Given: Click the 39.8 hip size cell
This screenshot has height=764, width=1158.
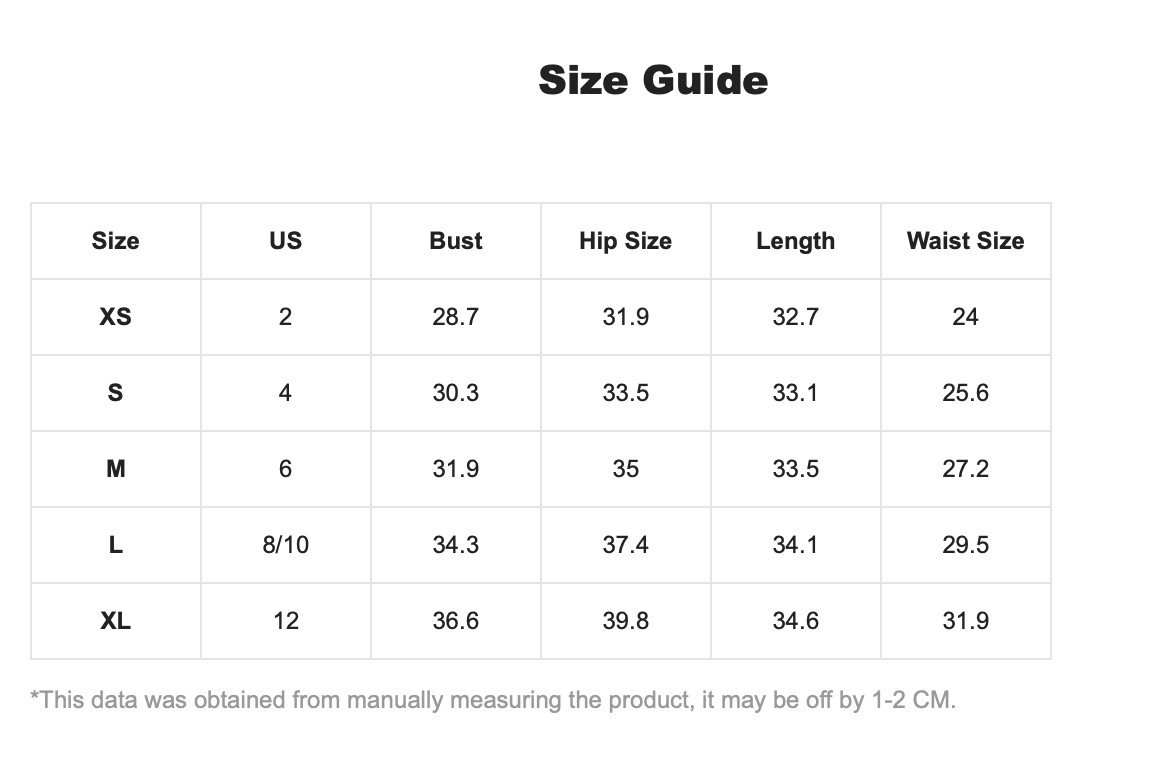Looking at the screenshot, I should pyautogui.click(x=626, y=621).
